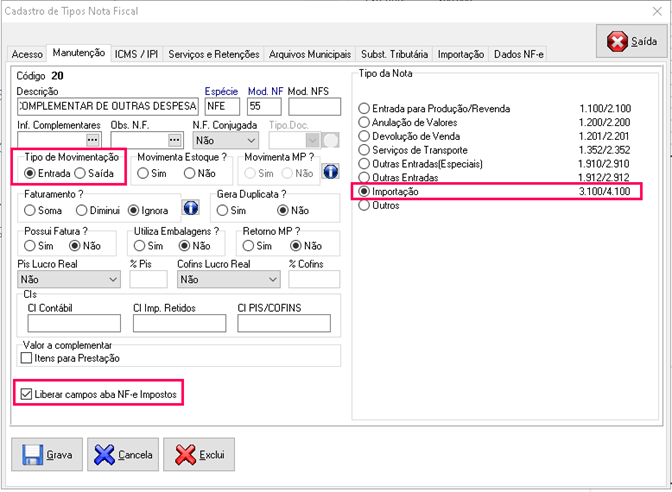Select Saída under Tipo de Movimentação

pos(82,173)
